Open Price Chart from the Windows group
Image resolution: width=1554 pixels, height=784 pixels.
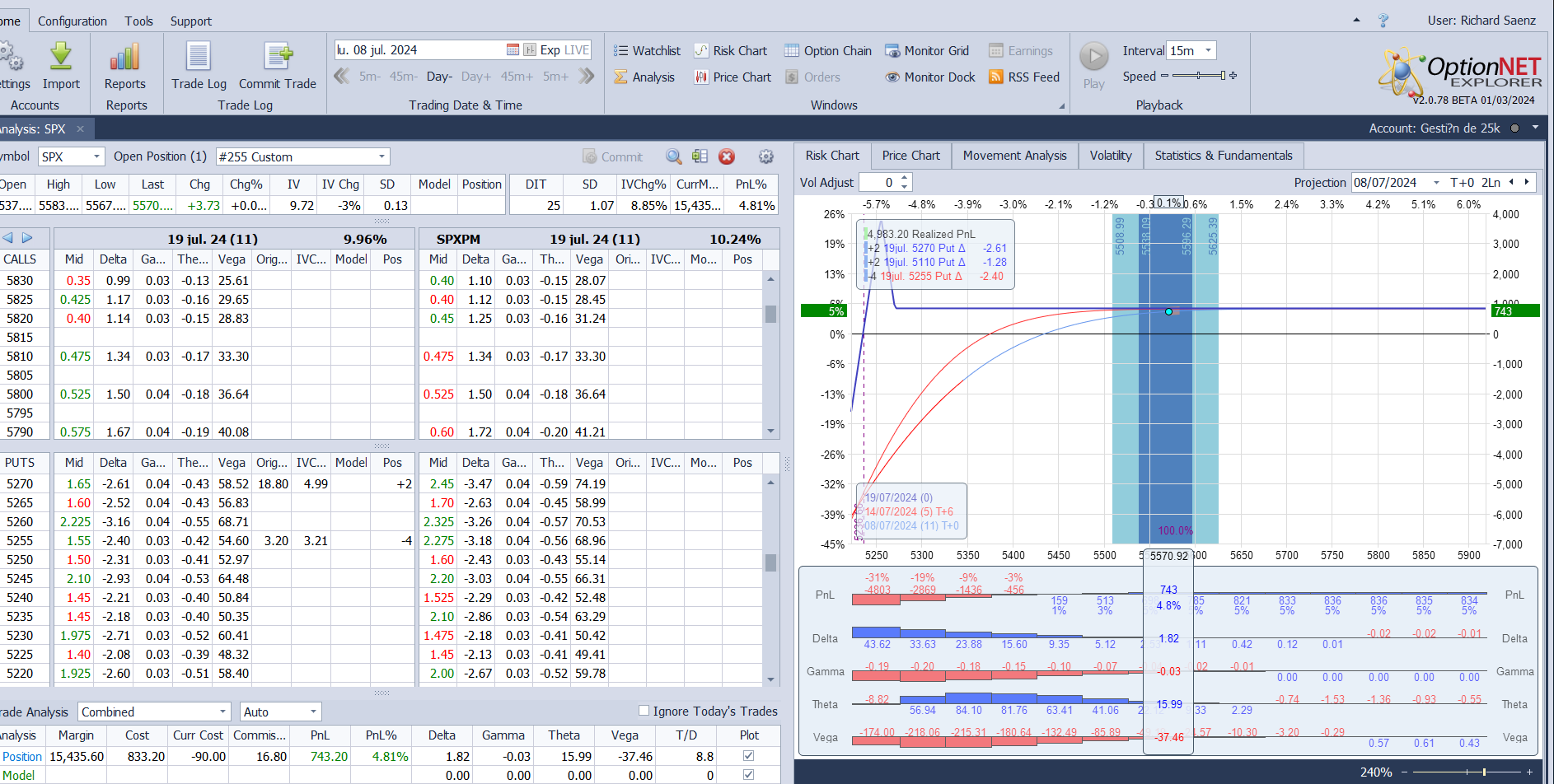click(x=733, y=77)
